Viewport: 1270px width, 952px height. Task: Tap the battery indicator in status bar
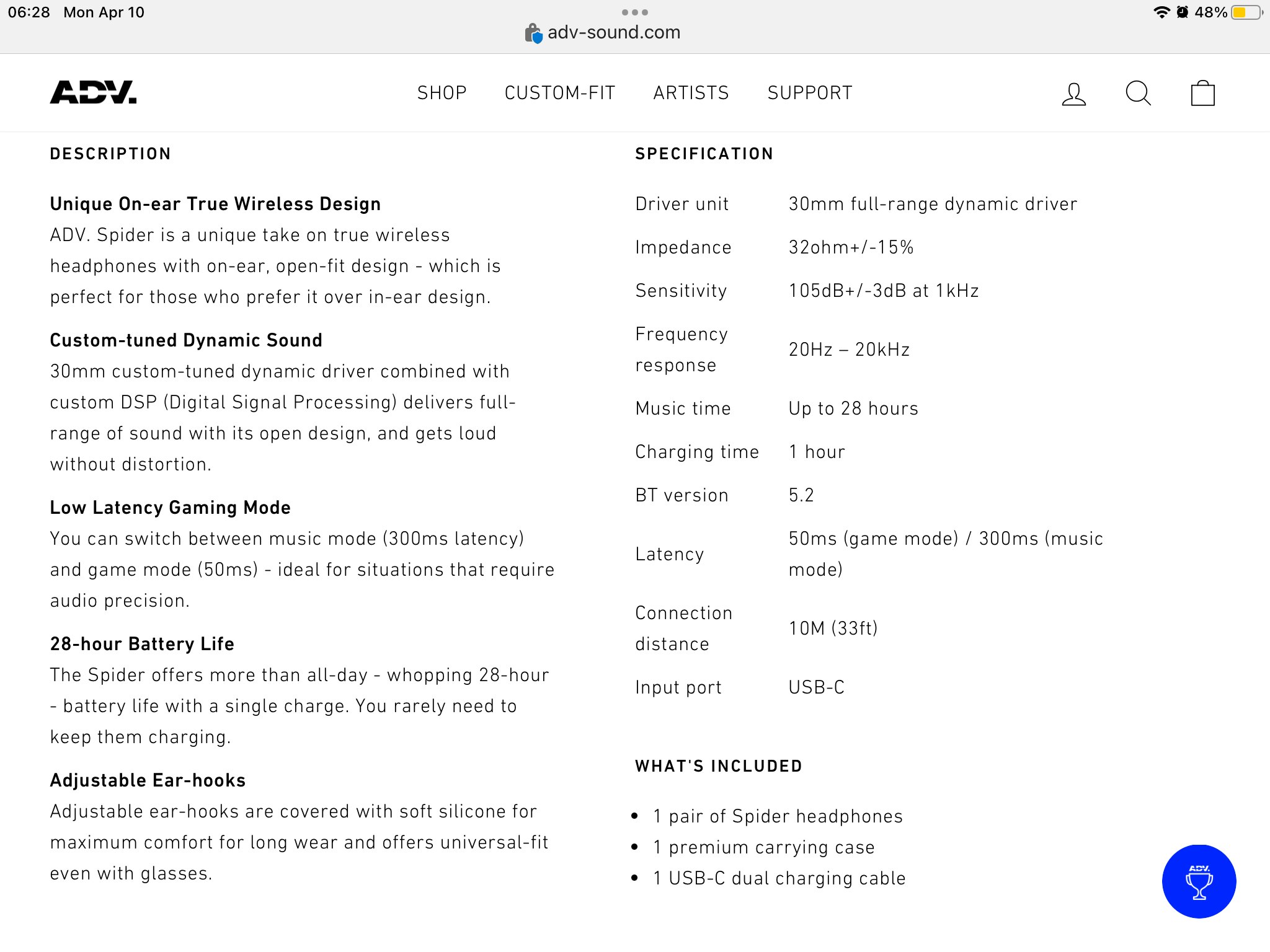pos(1246,12)
